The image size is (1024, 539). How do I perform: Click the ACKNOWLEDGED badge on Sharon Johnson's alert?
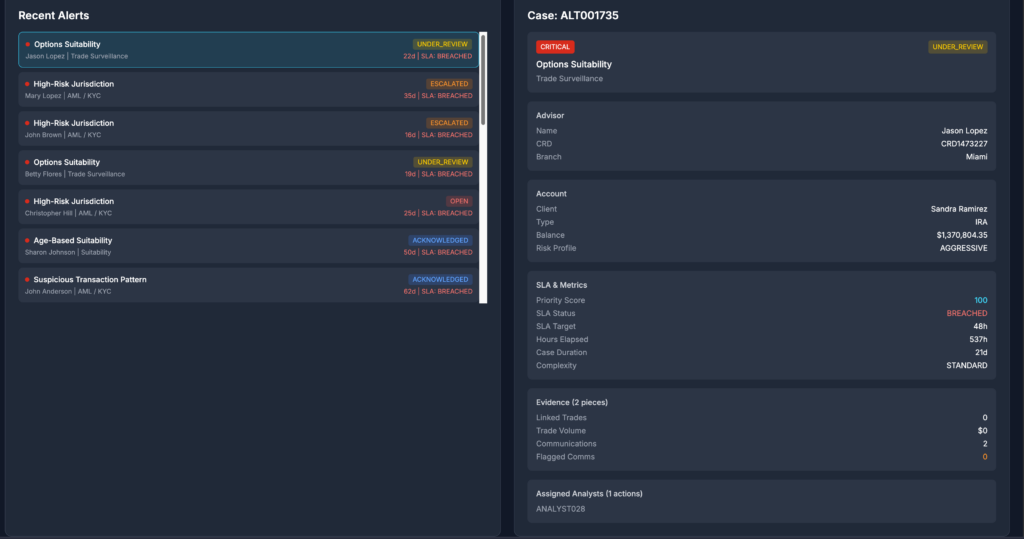[x=440, y=240]
